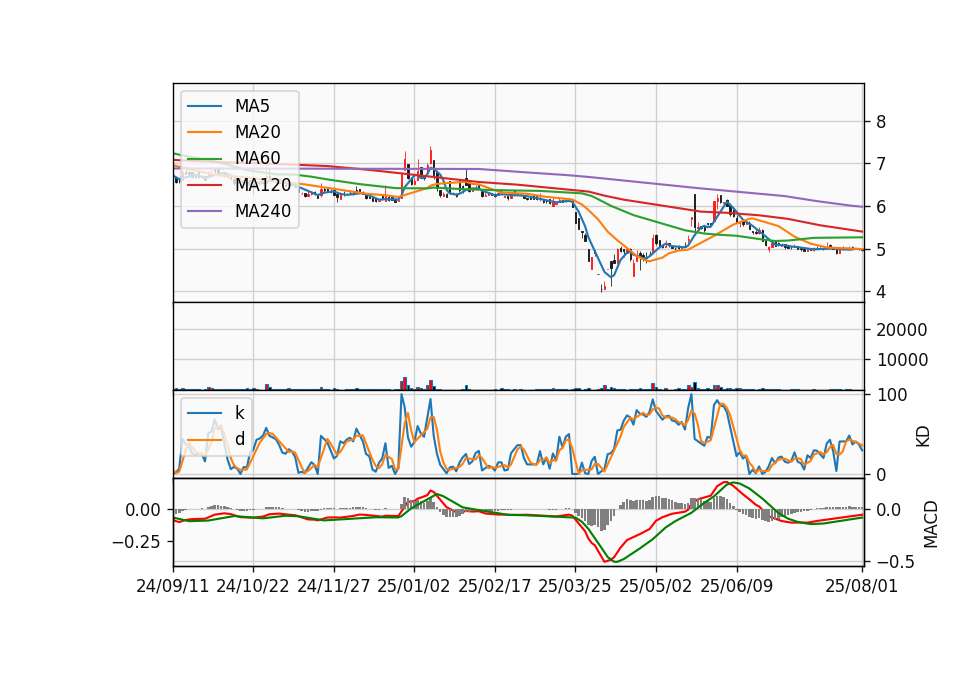
Task: Click the green MA60 legend line sample
Action: [204, 158]
